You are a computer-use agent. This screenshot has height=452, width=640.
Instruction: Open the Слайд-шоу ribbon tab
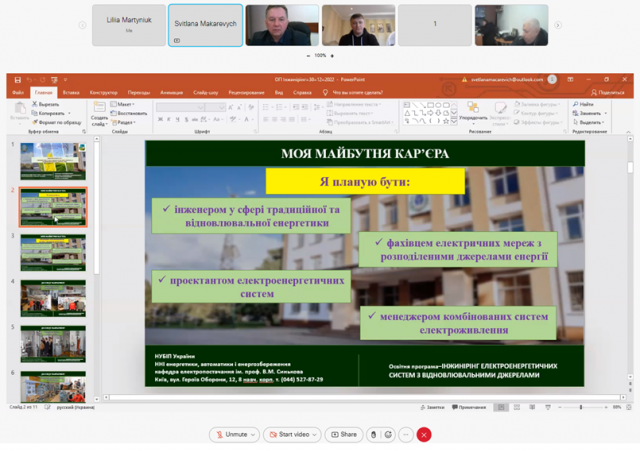click(206, 93)
